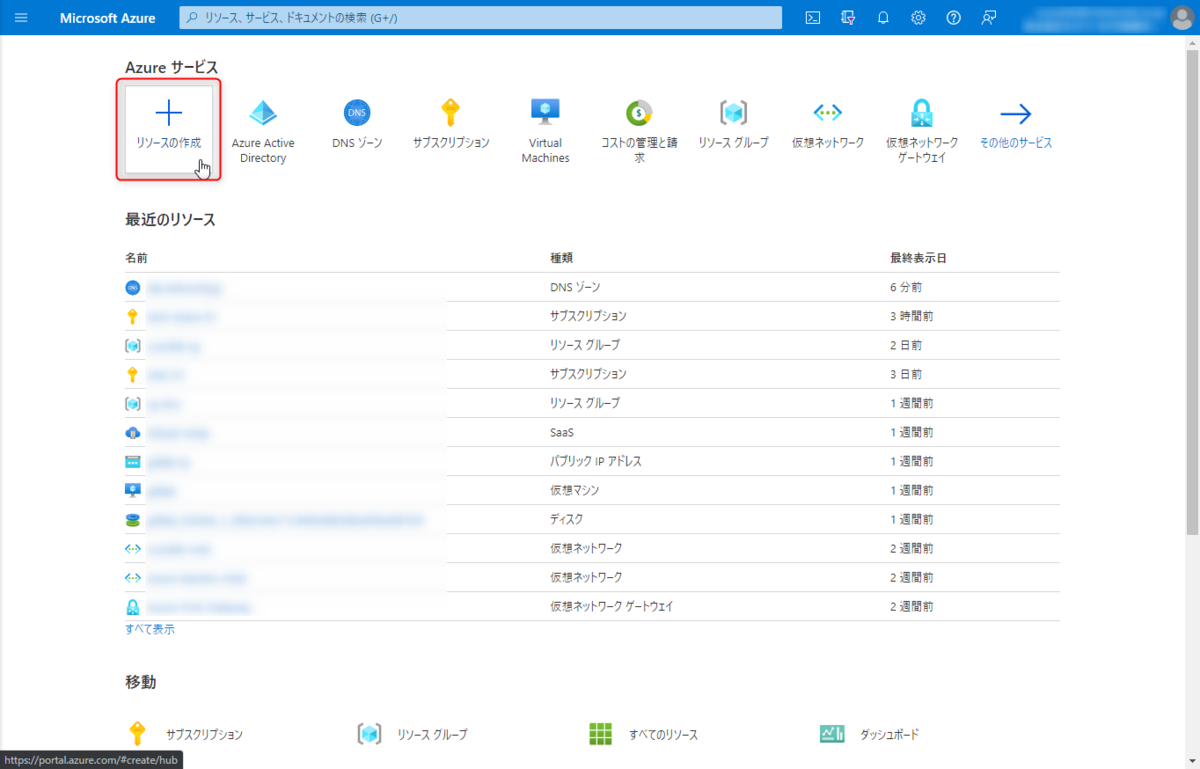Viewport: 1200px width, 769px height.
Task: Open the help question mark menu
Action: point(953,17)
